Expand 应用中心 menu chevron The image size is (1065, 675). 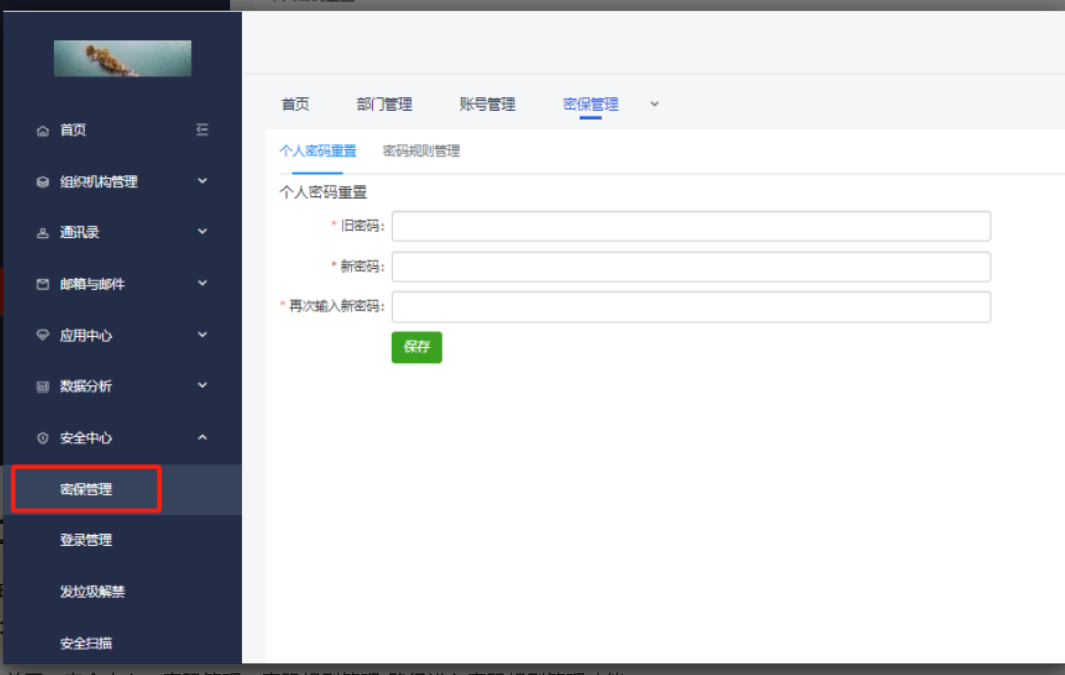202,334
